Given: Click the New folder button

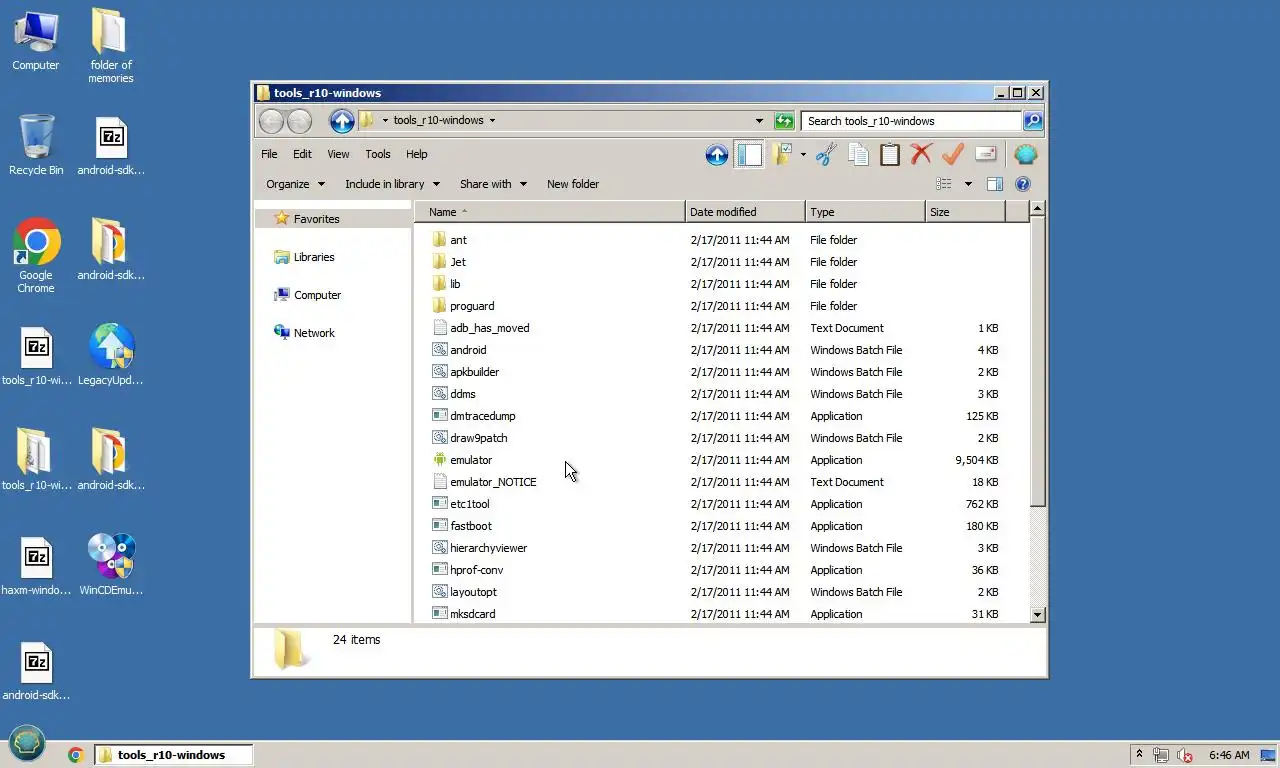Looking at the screenshot, I should click(573, 184).
